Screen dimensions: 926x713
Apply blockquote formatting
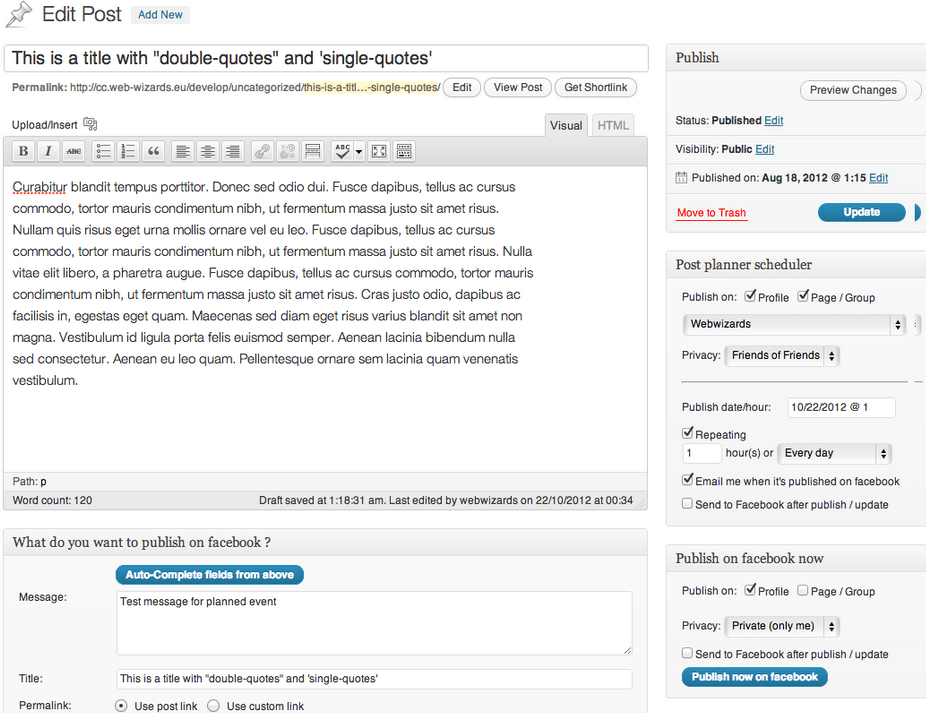(154, 151)
